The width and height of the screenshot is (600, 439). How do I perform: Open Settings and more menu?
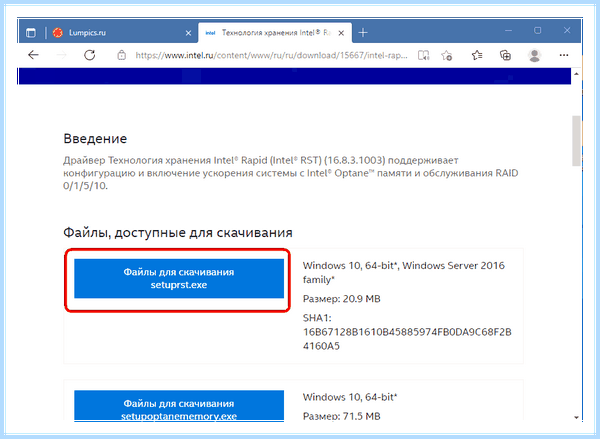[564, 55]
